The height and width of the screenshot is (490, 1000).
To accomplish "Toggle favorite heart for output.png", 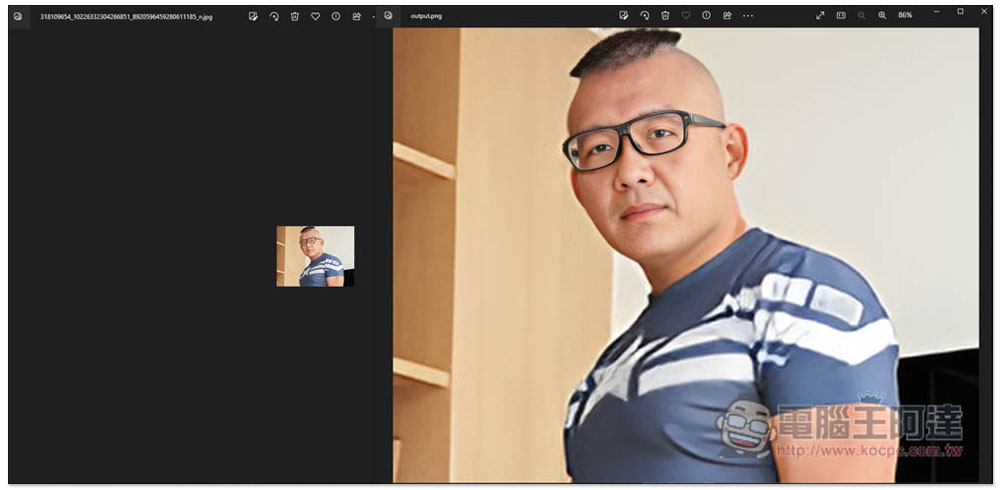I will coord(686,16).
